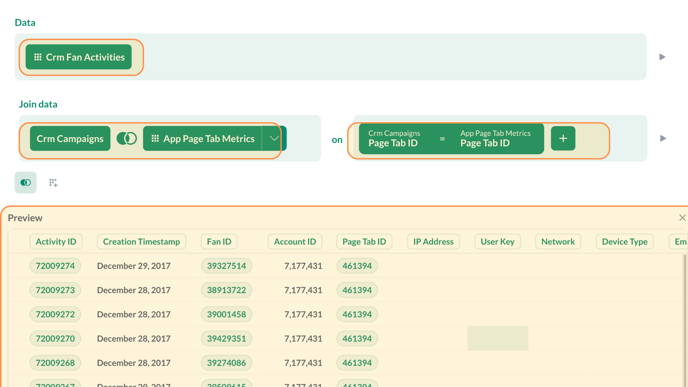
Task: Click the Crm Fan Activities data source button
Action: (x=79, y=57)
